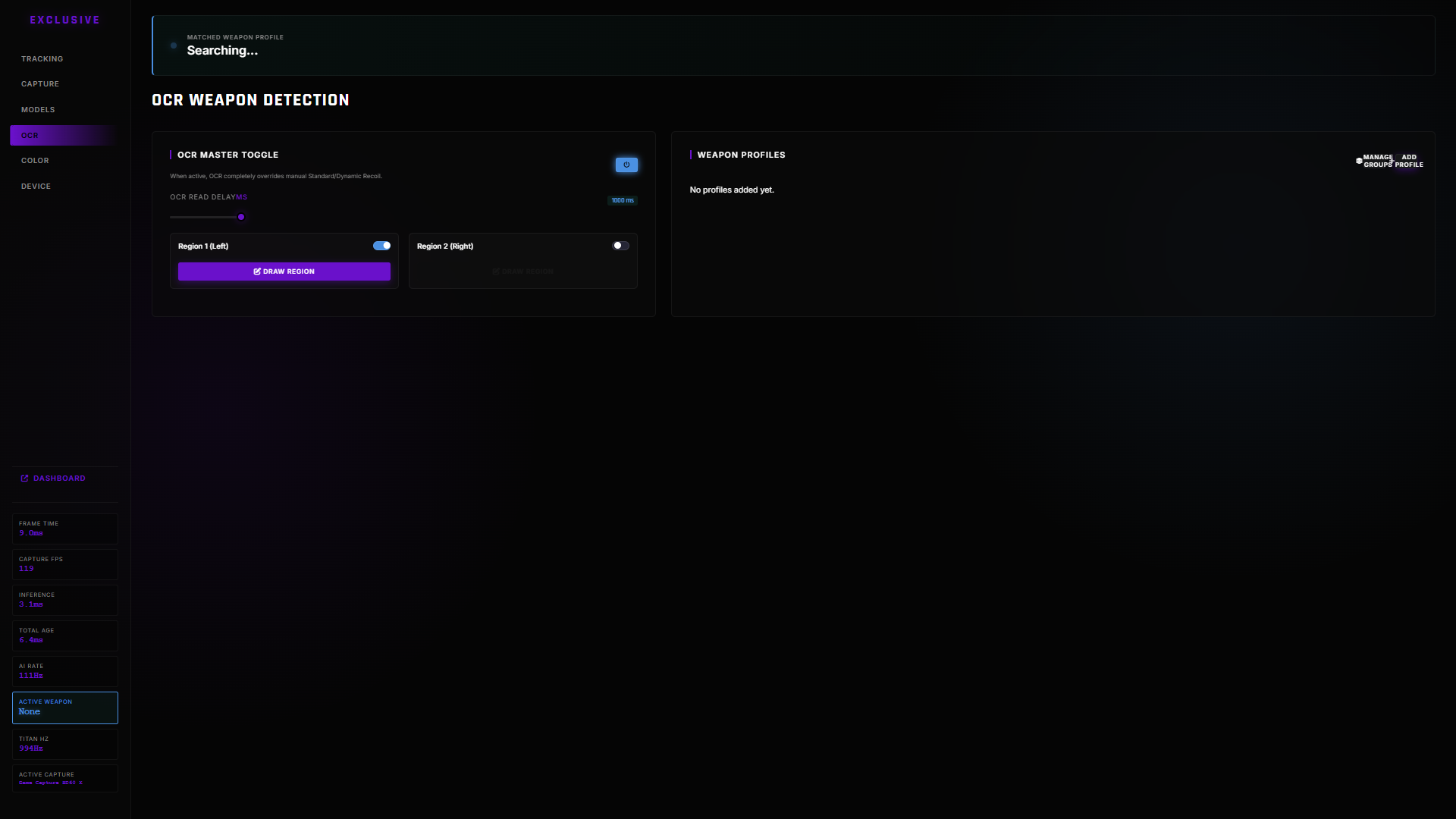The image size is (1456, 819).
Task: Click the Dashboard external link icon
Action: click(24, 479)
